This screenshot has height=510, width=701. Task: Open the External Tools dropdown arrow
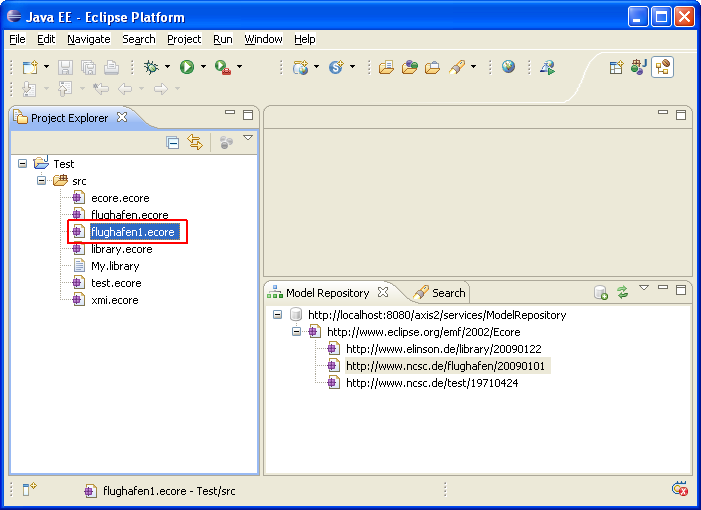240,67
